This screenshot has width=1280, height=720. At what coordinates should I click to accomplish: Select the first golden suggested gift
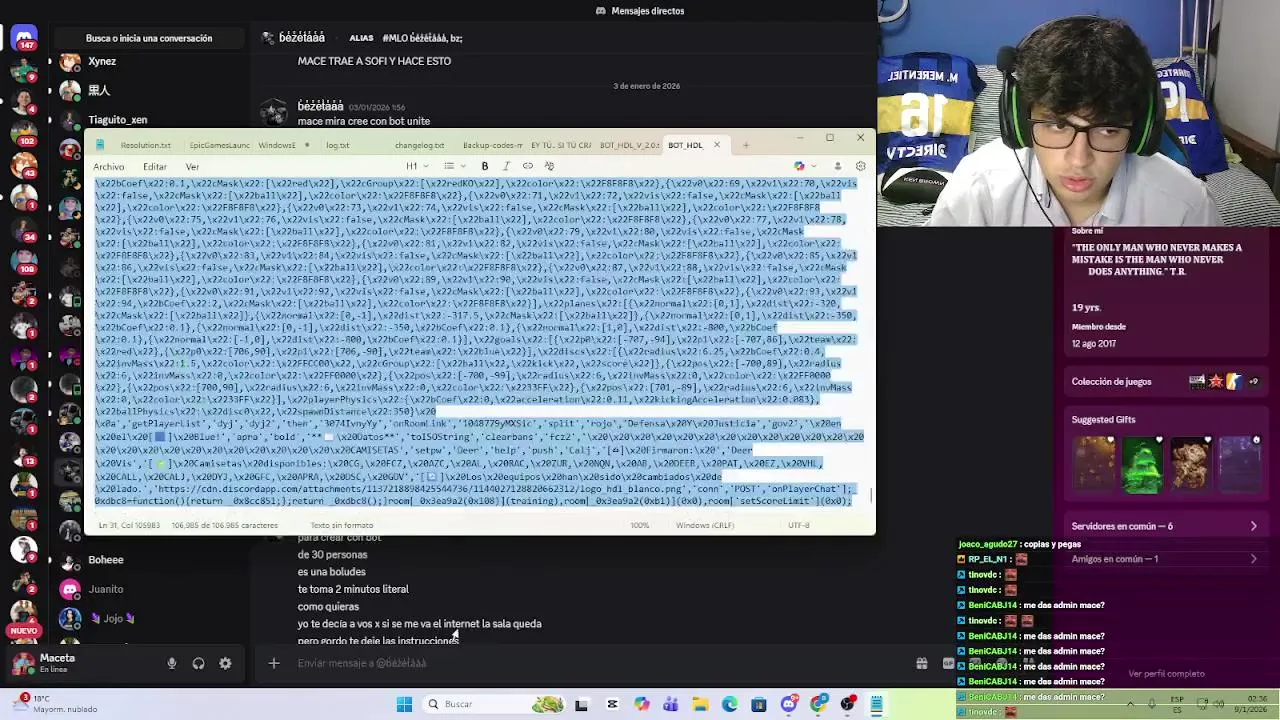[1094, 465]
